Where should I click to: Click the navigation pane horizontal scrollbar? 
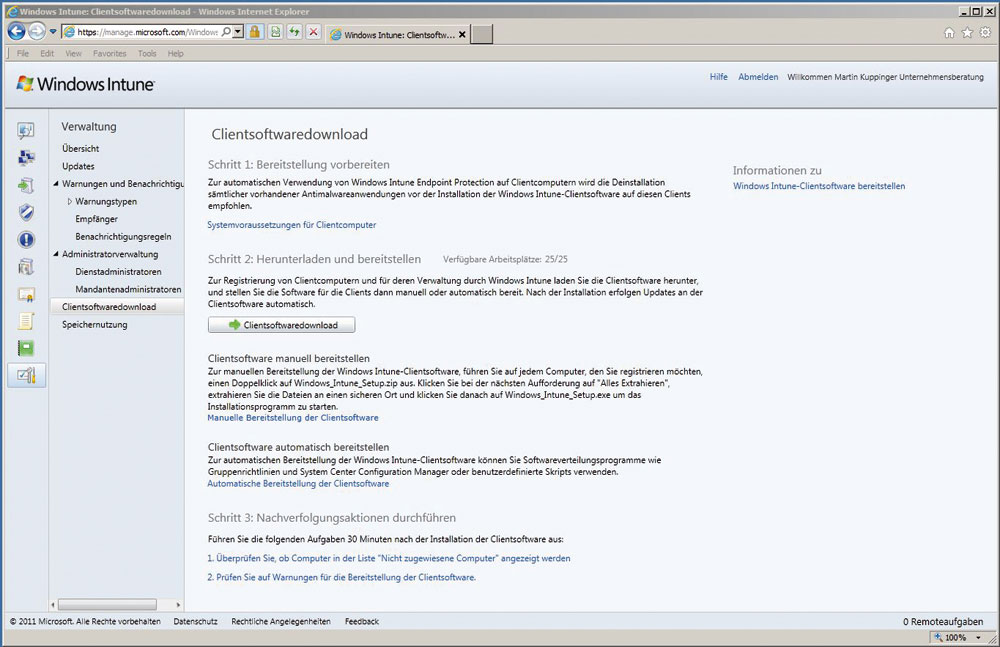pyautogui.click(x=107, y=604)
